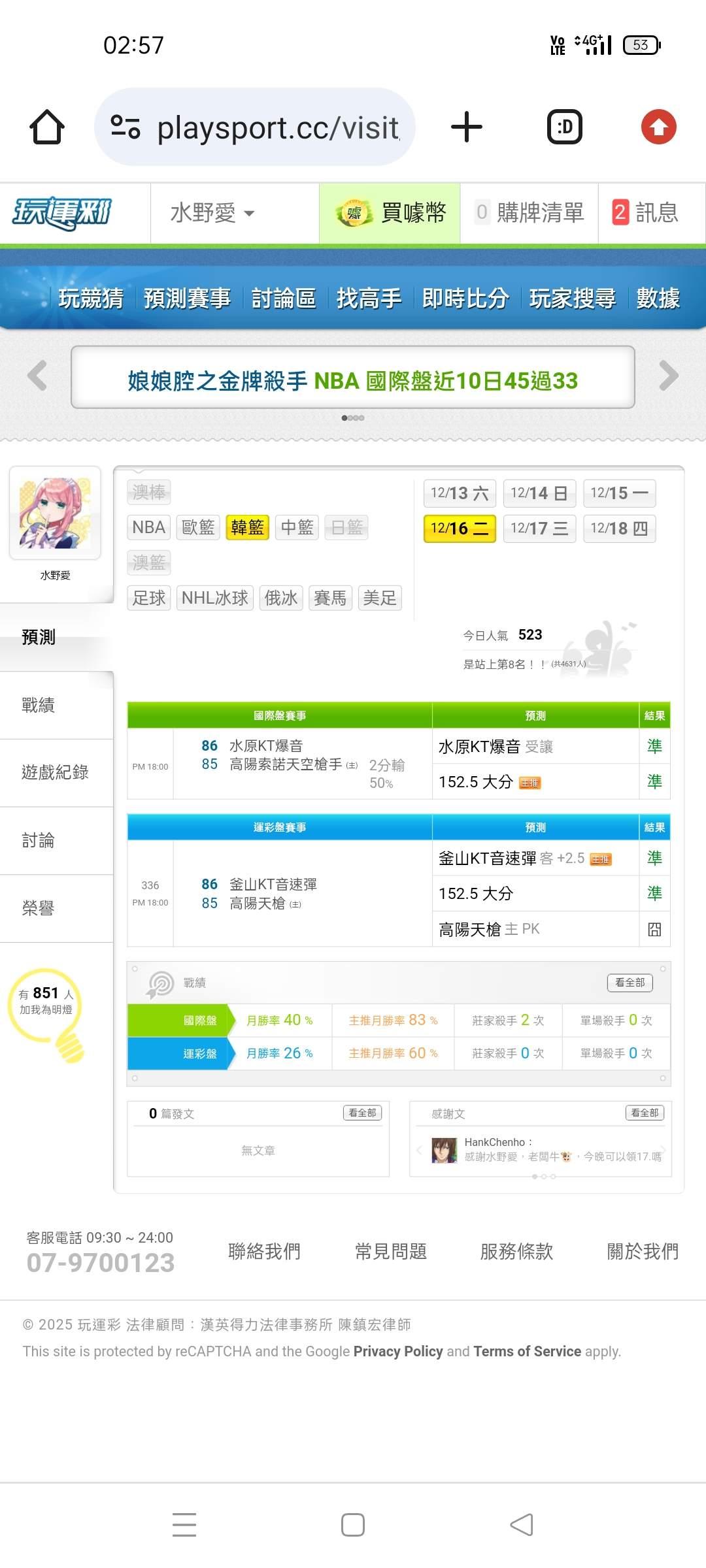Open the tab switcher icon

pos(565,127)
